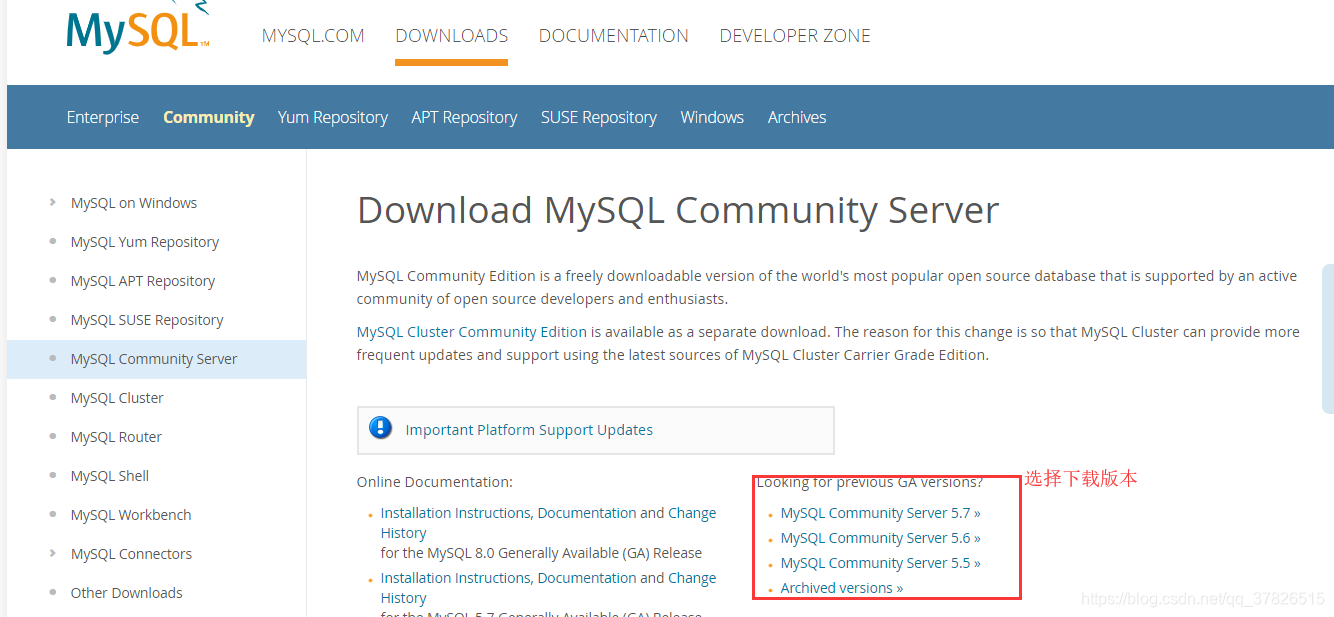
Task: Open the second Documentation link
Action: (587, 578)
